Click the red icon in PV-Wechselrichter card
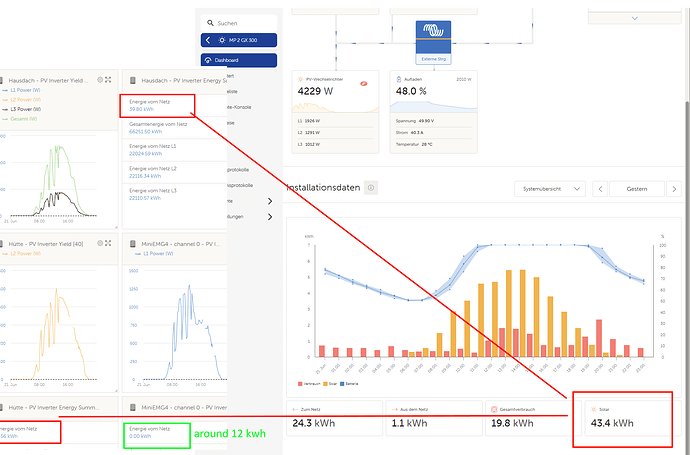Image resolution: width=690 pixels, height=455 pixels. 363,84
